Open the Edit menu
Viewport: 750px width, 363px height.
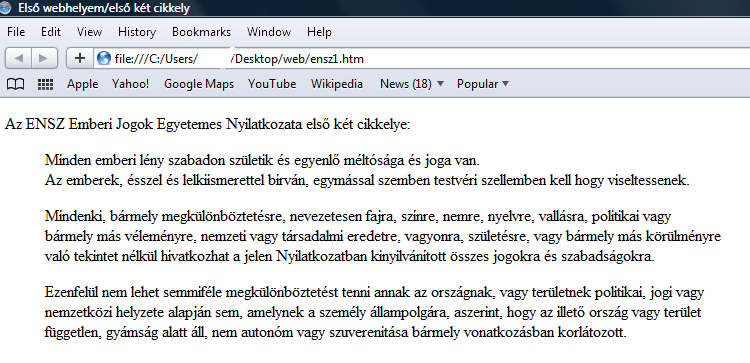pos(51,32)
